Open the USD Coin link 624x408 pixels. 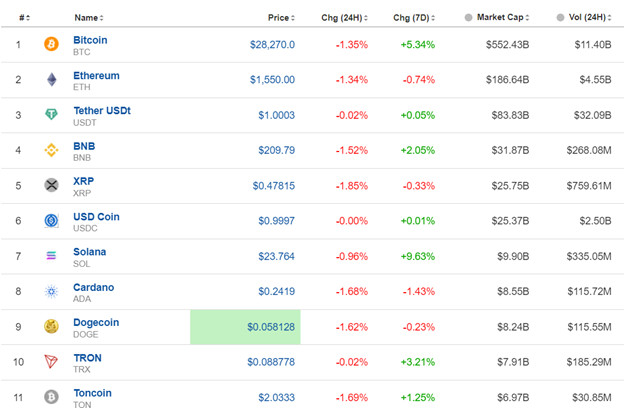point(96,217)
